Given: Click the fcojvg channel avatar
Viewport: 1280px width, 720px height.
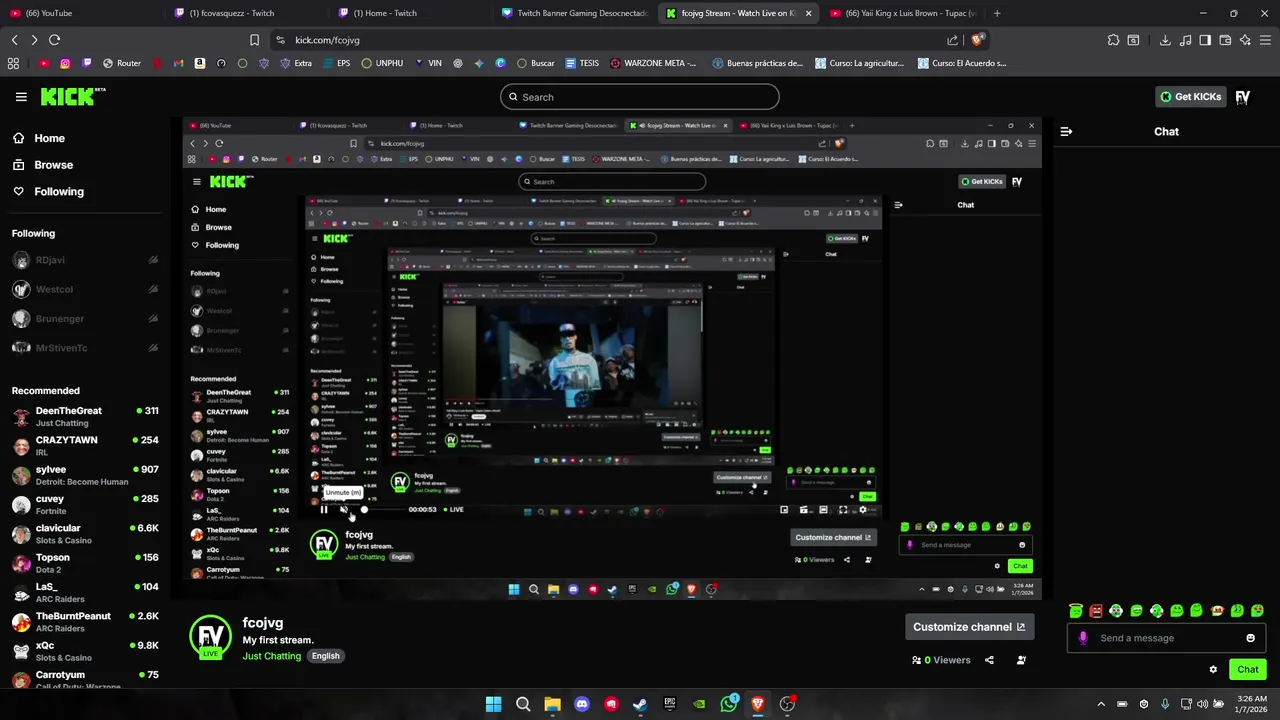Looking at the screenshot, I should 210,637.
